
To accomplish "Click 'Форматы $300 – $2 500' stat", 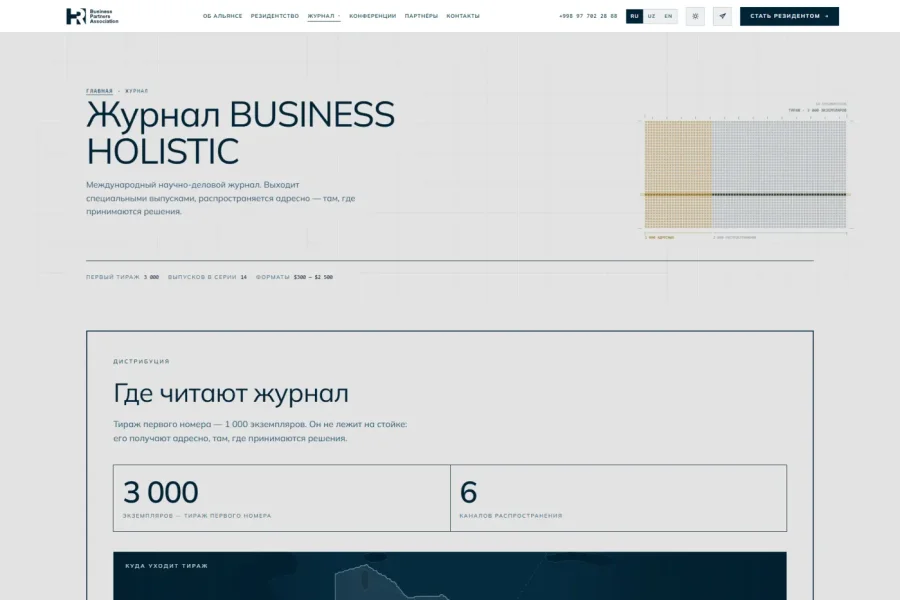I will pos(294,277).
